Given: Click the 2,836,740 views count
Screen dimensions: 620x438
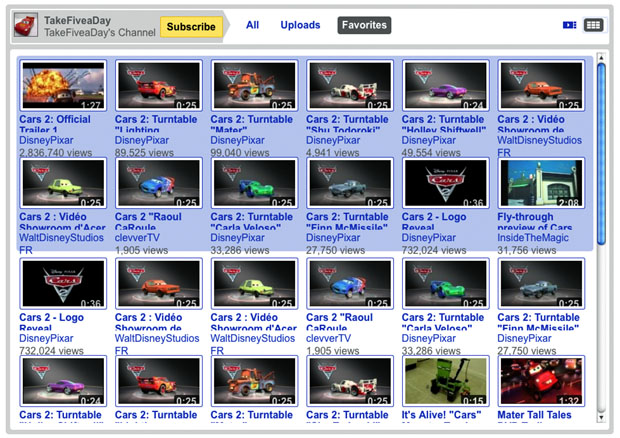Looking at the screenshot, I should pyautogui.click(x=56, y=153).
